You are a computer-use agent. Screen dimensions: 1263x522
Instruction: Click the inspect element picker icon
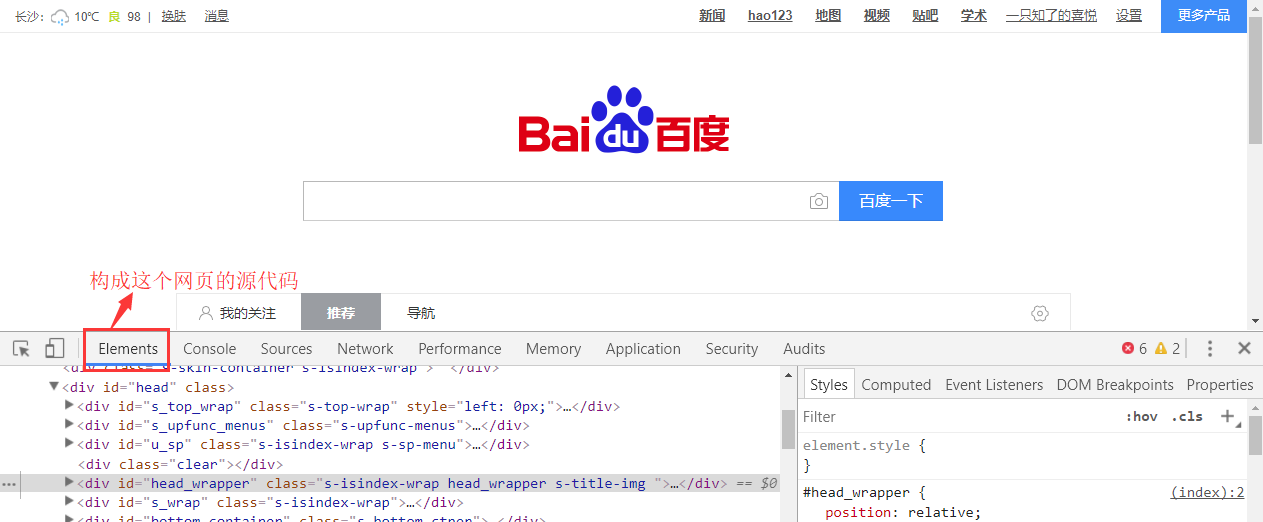(21, 348)
